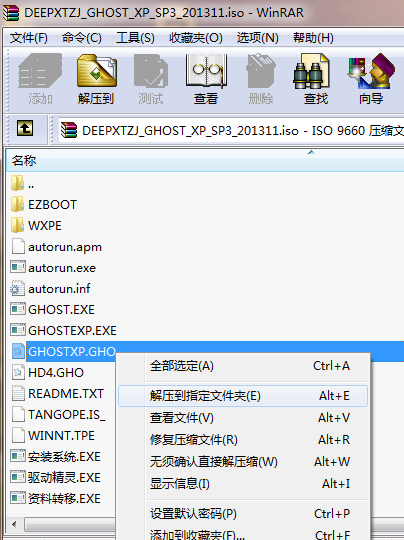Click the HD4.GHO file icon
The width and height of the screenshot is (404, 540).
point(18,372)
